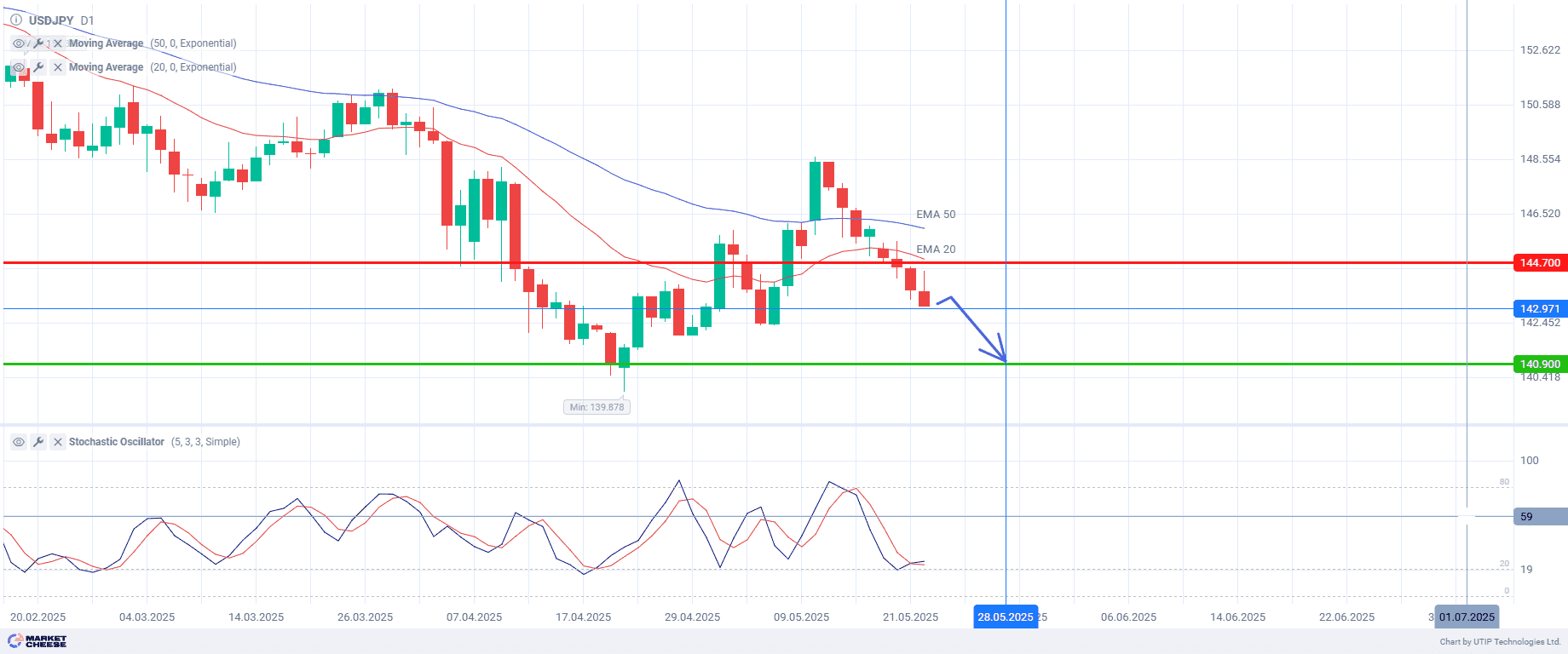
Task: Click the Min: 139.878 price tag
Action: click(597, 407)
